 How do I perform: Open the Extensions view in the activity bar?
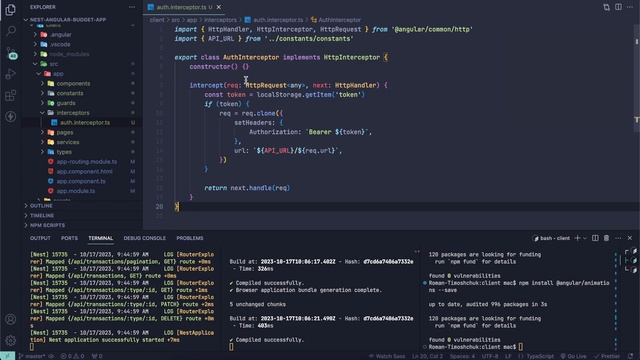[x=11, y=96]
